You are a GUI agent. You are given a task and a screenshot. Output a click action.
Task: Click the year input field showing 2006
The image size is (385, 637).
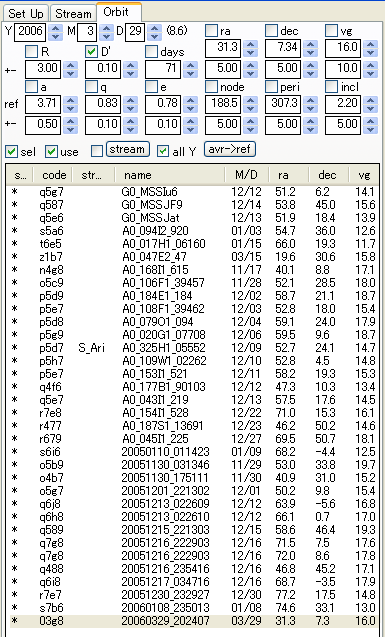click(x=30, y=32)
